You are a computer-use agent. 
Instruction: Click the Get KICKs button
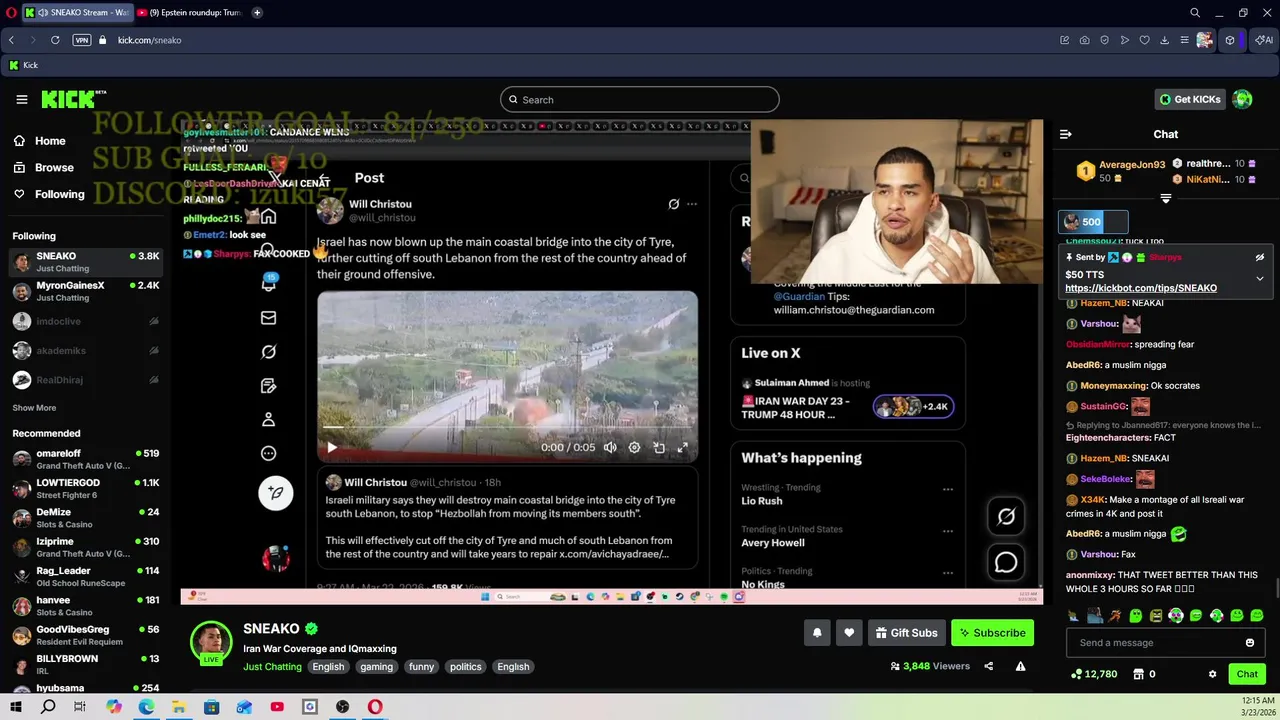click(1190, 99)
